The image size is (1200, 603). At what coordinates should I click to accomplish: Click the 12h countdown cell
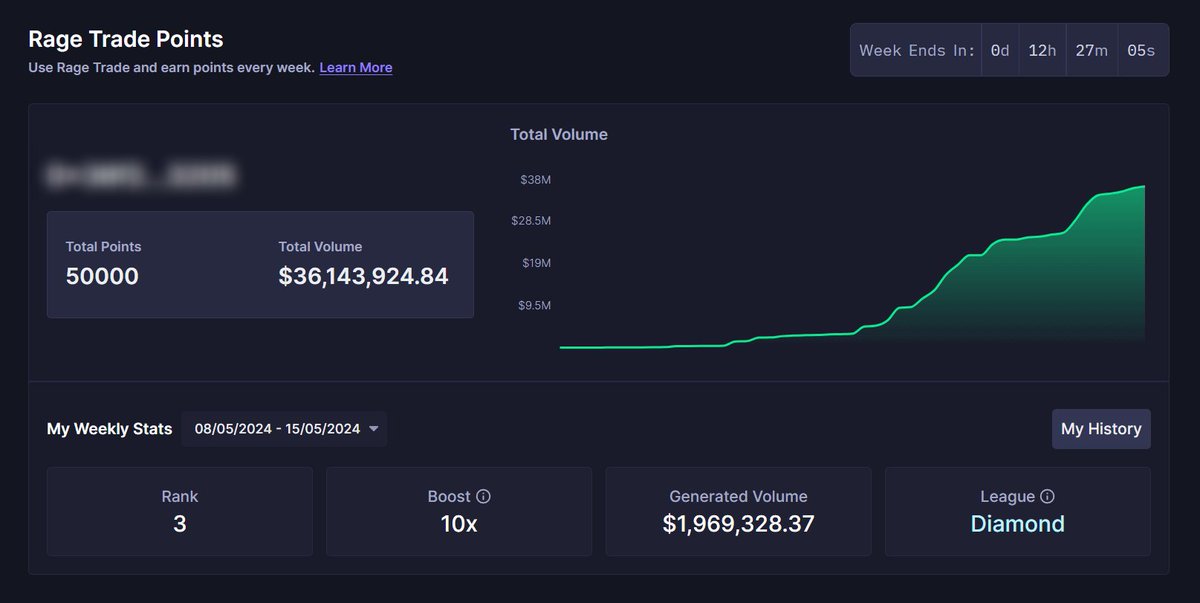(x=1042, y=50)
